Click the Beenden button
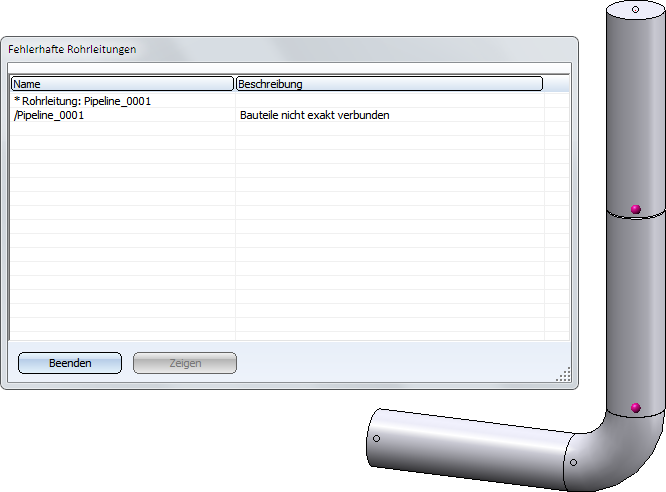The width and height of the screenshot is (666, 492). 70,363
